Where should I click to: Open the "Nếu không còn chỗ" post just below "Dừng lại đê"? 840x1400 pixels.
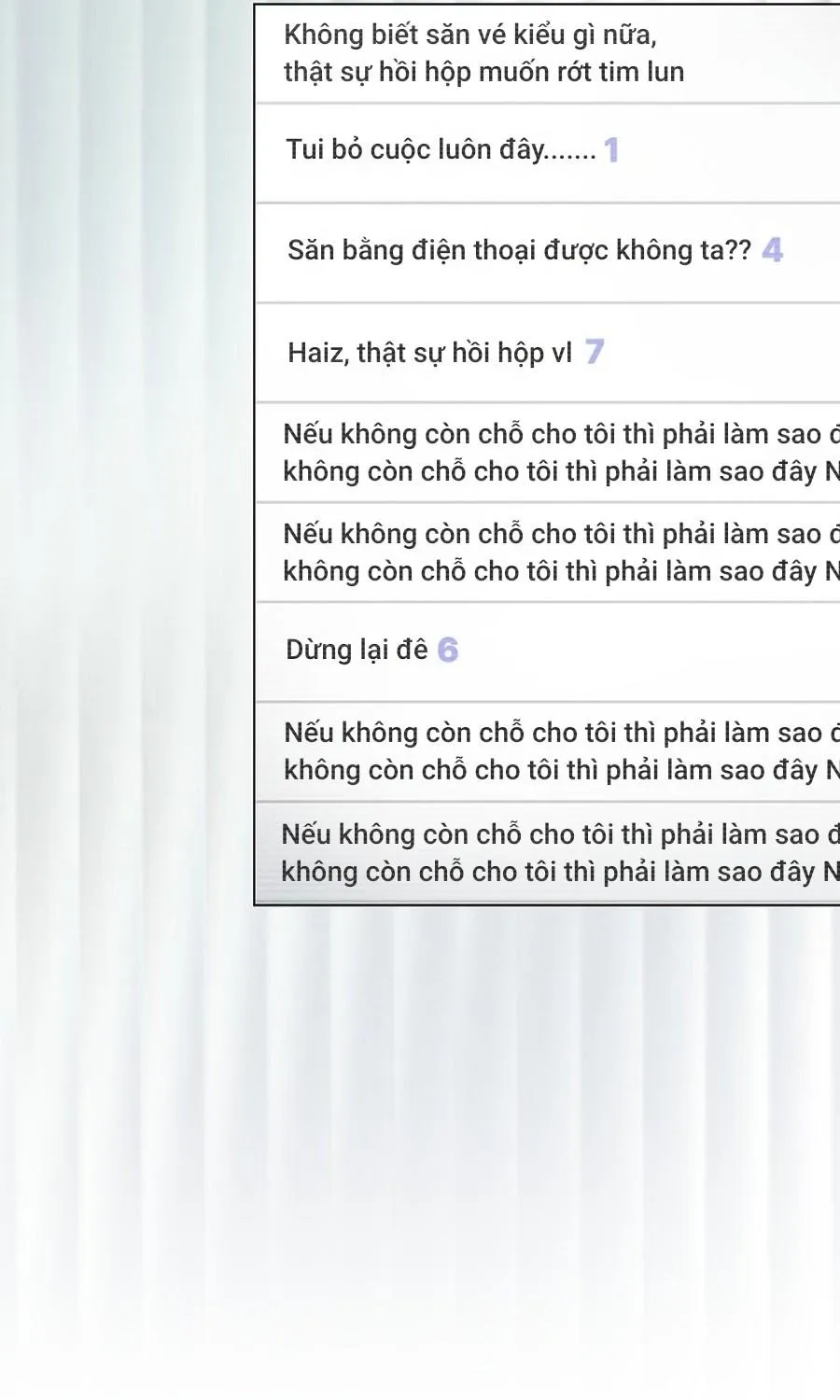coord(548,751)
